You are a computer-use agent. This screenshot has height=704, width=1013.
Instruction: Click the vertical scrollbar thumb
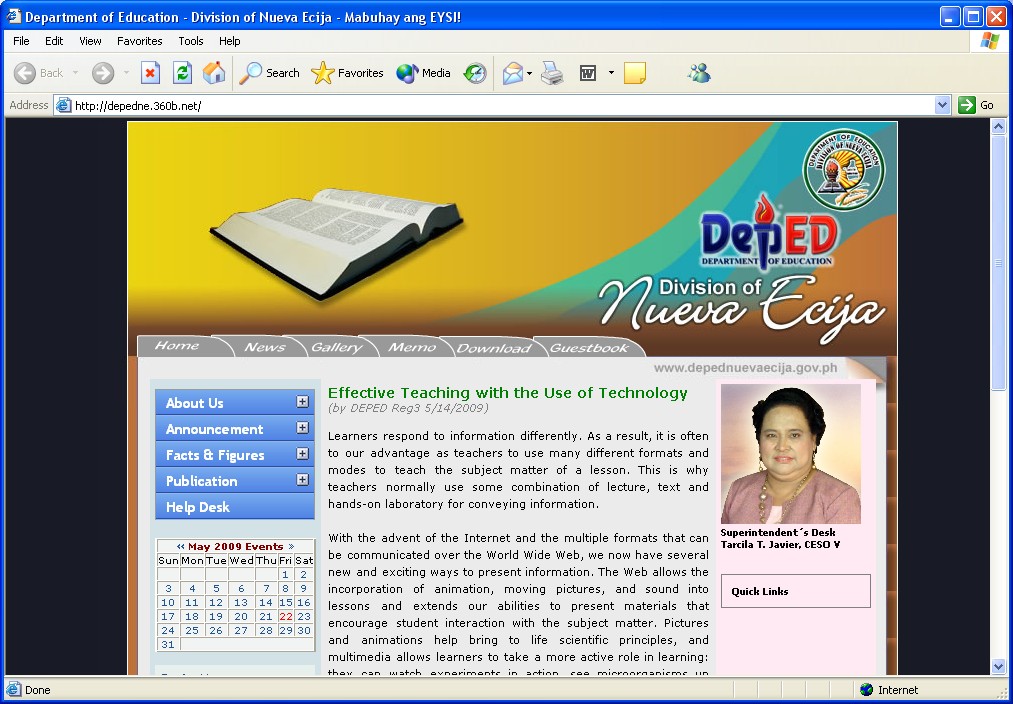pos(998,264)
